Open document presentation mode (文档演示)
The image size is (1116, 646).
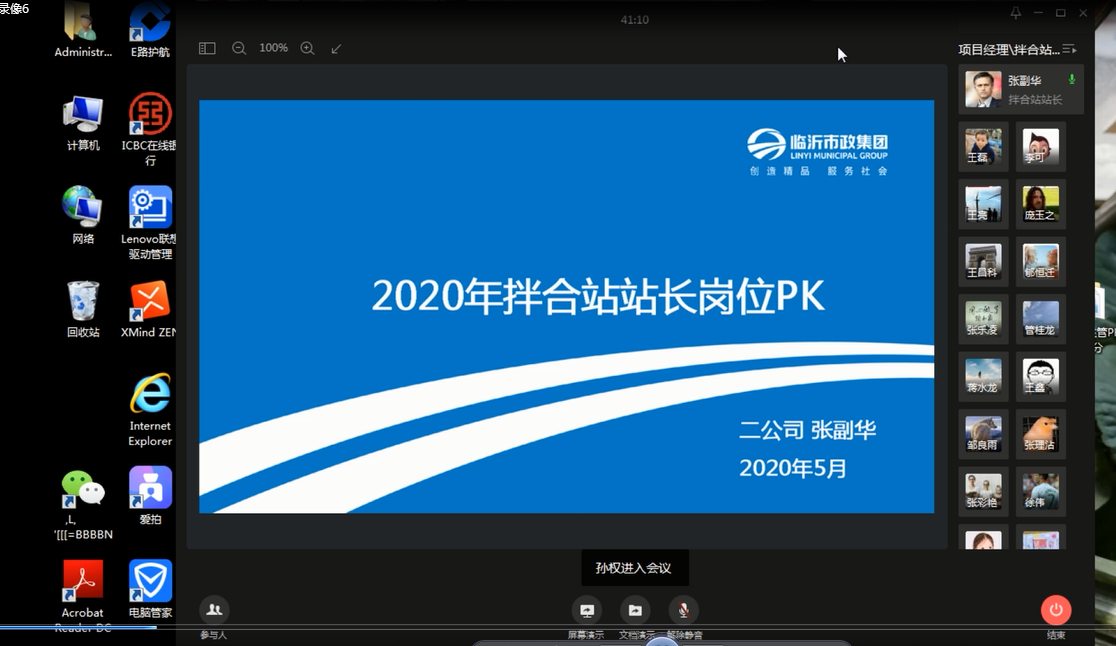click(x=634, y=610)
